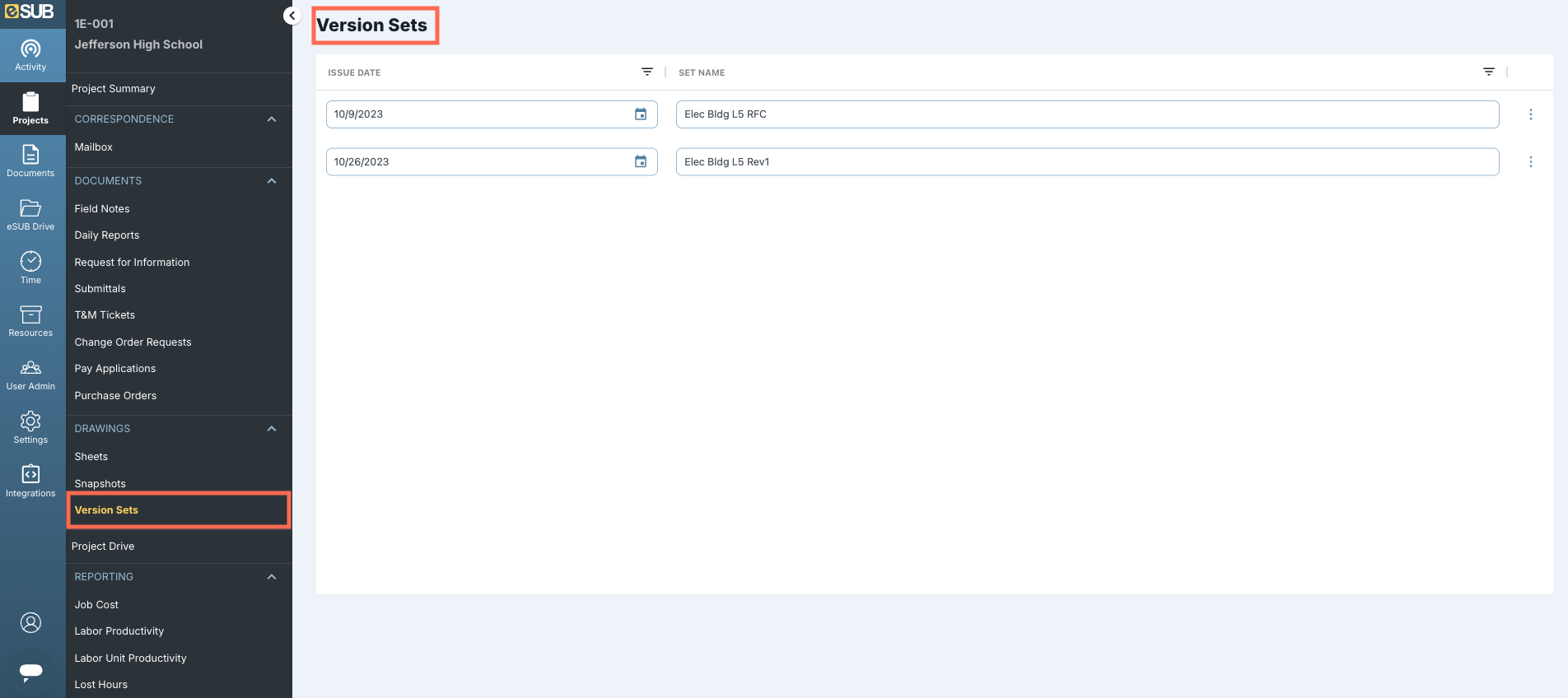Open Field Notes
Viewport: 1568px width, 698px height.
tap(102, 209)
